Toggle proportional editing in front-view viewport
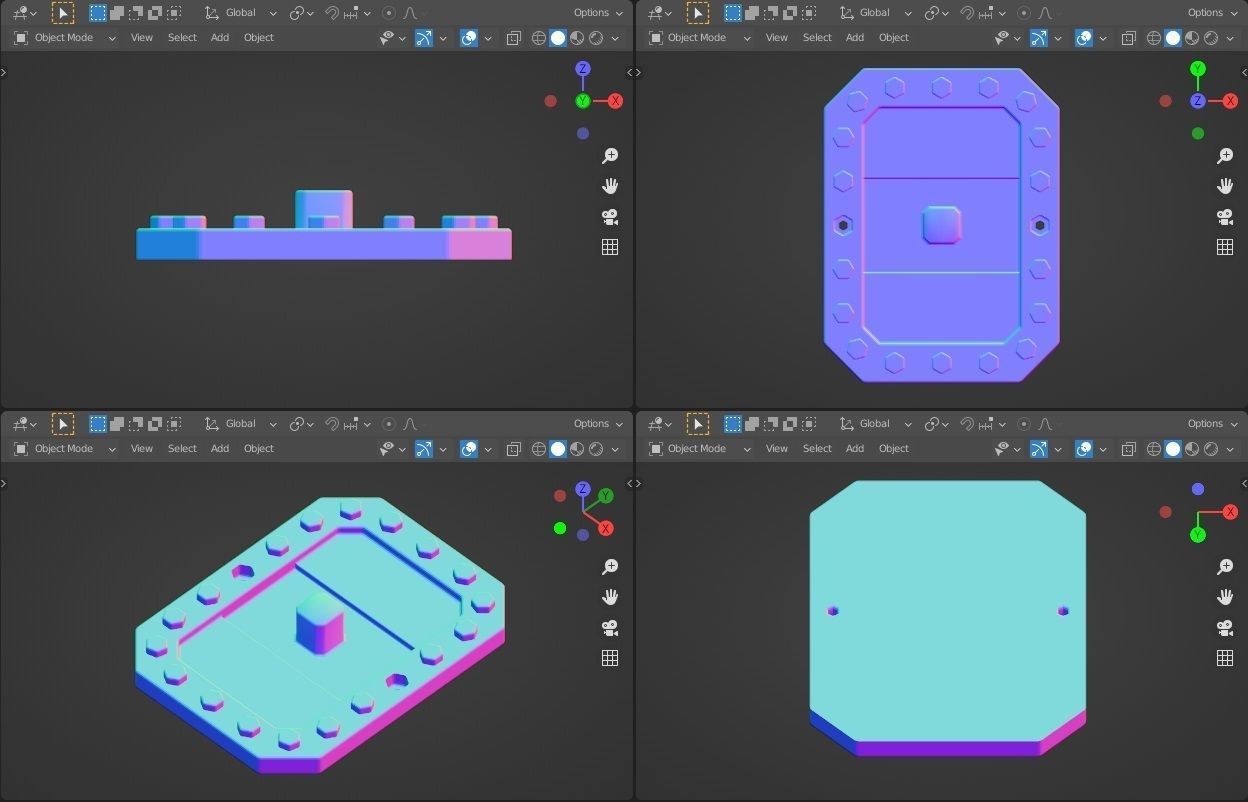This screenshot has height=802, width=1248. pos(389,13)
